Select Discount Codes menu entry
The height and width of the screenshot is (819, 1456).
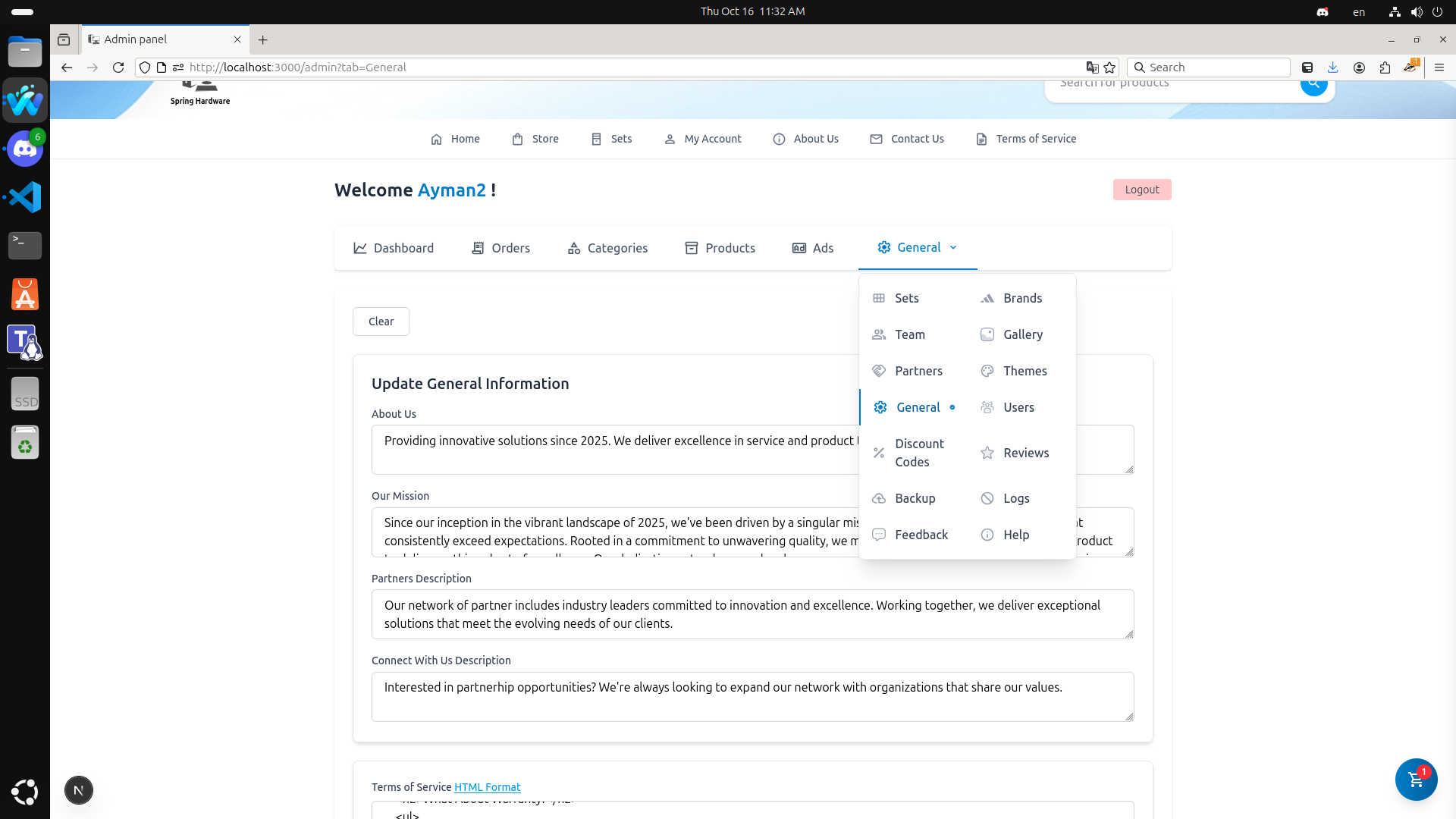(x=918, y=453)
